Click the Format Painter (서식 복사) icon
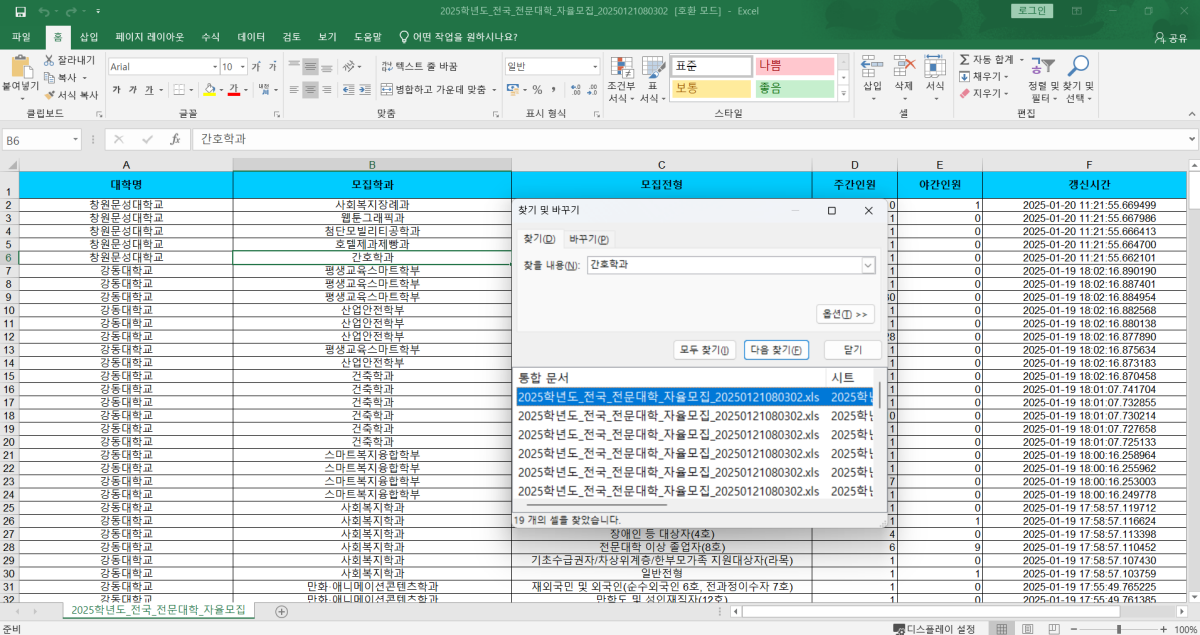This screenshot has width=1200, height=635. pyautogui.click(x=49, y=94)
